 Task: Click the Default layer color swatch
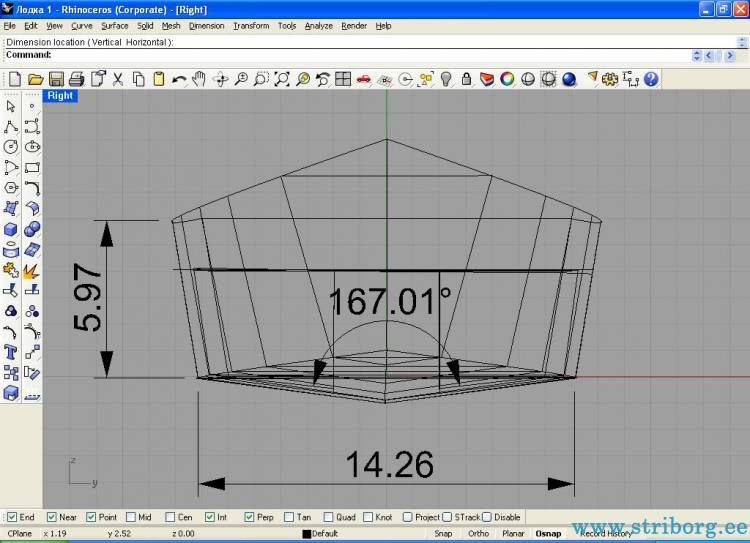coord(308,534)
